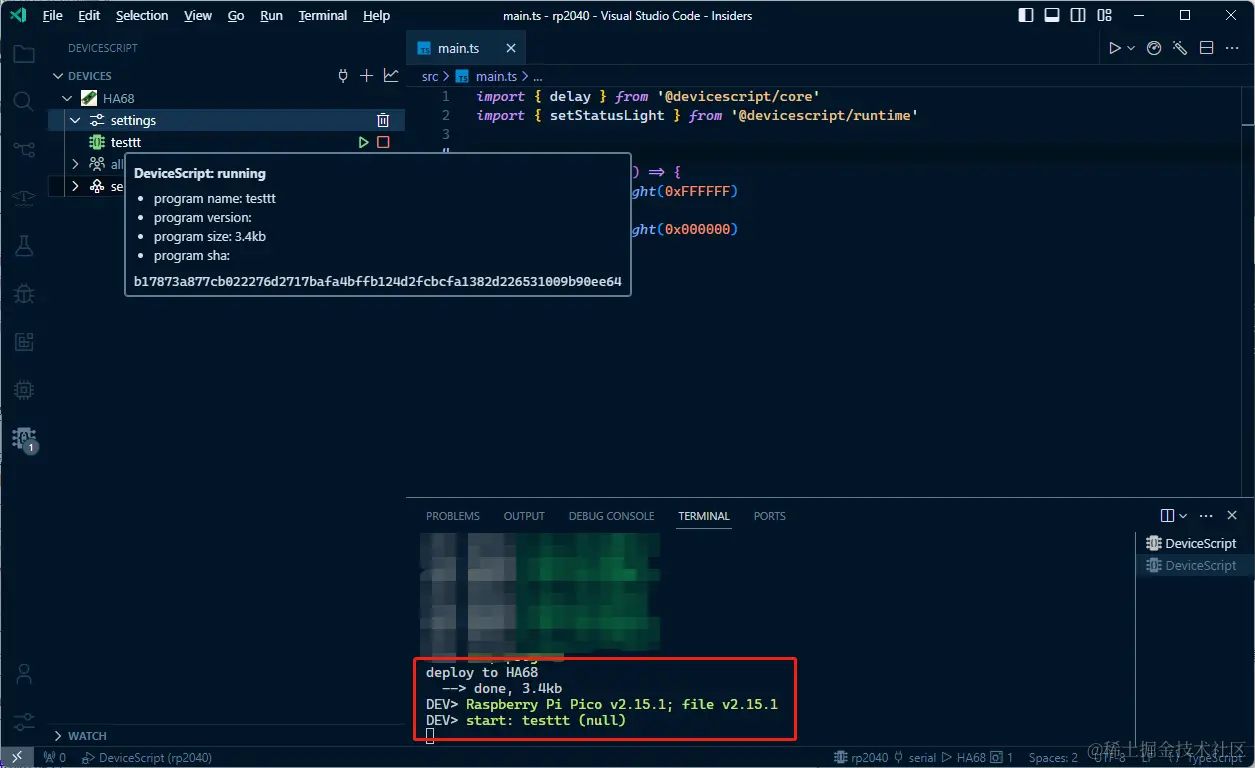Stop testtt with the red square icon

click(x=383, y=142)
